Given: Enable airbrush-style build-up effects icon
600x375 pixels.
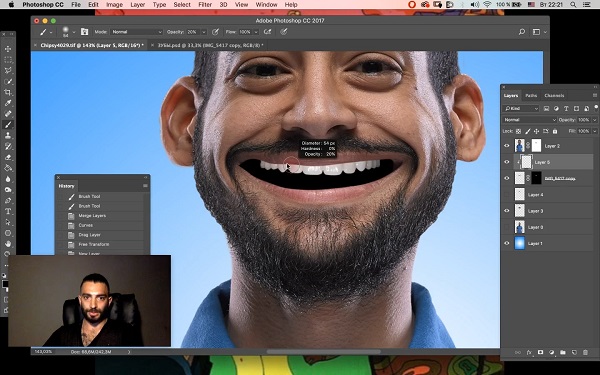Looking at the screenshot, I should click(267, 32).
